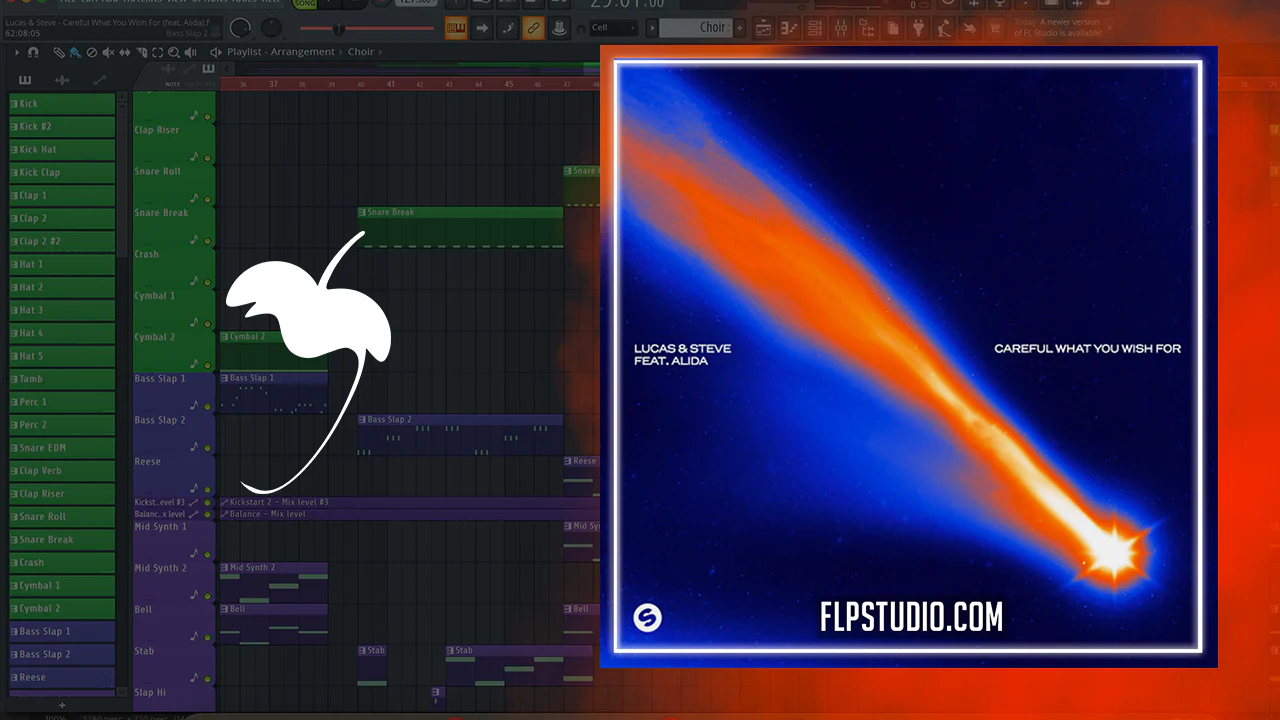Image resolution: width=1280 pixels, height=720 pixels.
Task: Open the Browser view icon
Action: coord(867,29)
